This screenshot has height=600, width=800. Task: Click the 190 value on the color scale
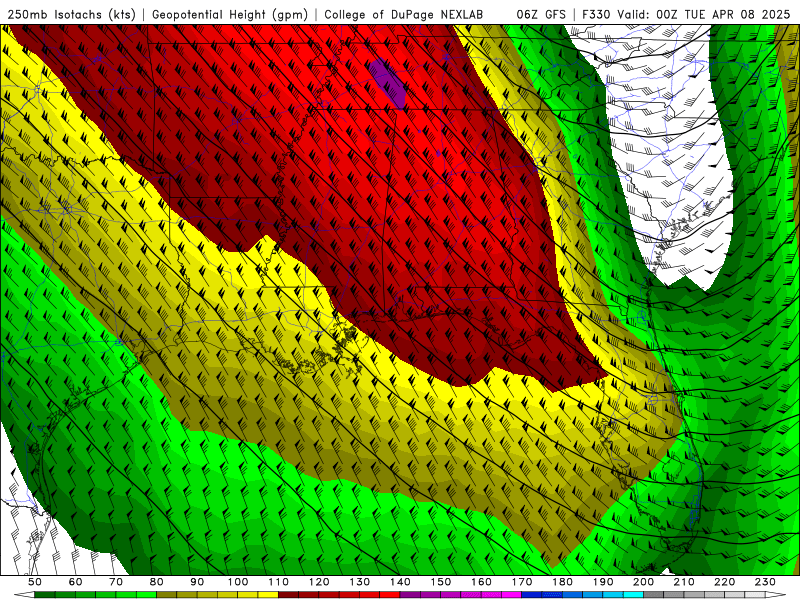coord(603,582)
